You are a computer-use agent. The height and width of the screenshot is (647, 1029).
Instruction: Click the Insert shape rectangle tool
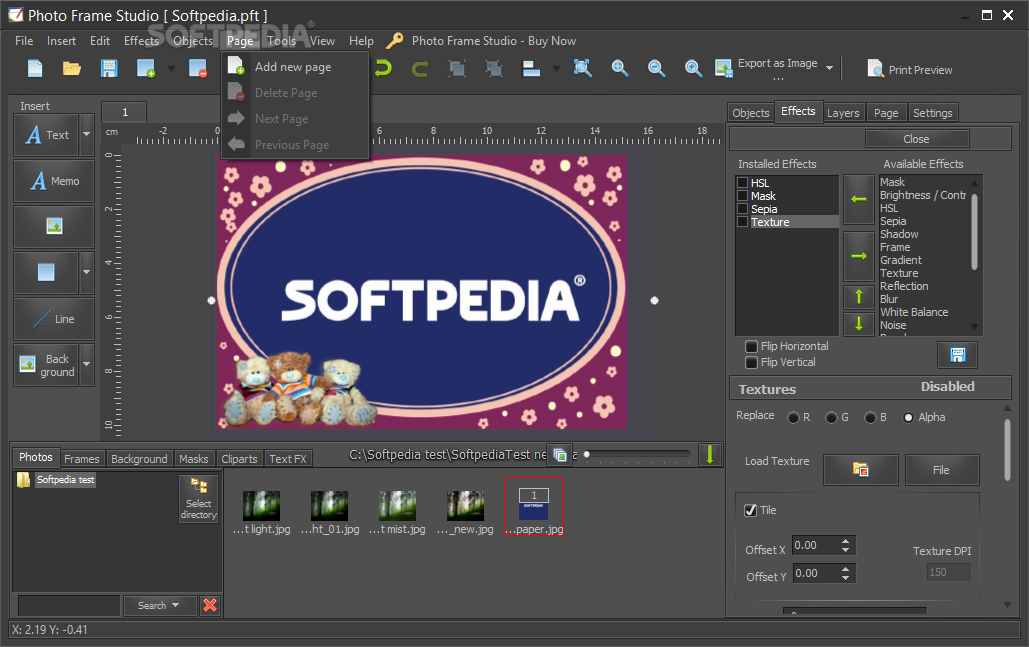pos(46,272)
